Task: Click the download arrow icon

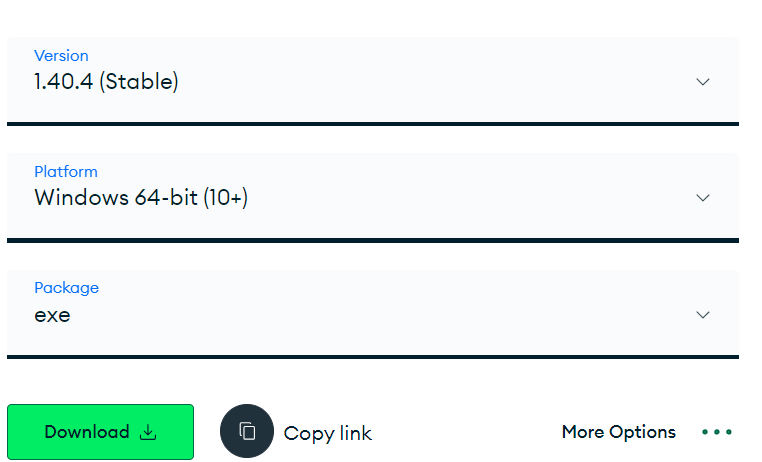Action: 148,432
